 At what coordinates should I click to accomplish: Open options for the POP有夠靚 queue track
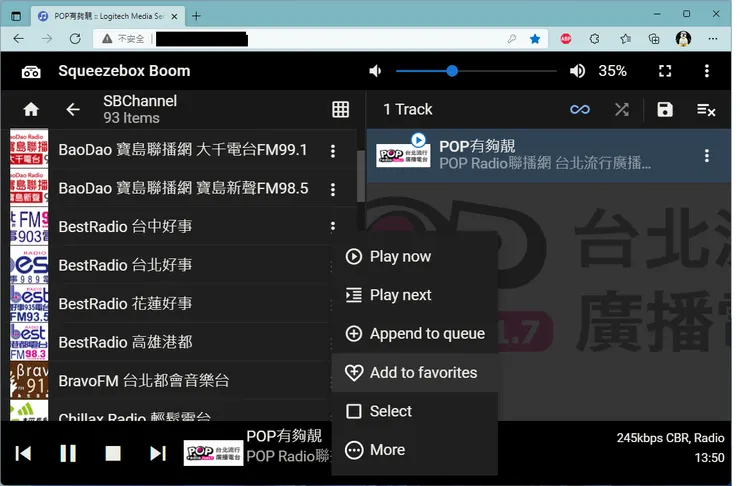coord(706,156)
